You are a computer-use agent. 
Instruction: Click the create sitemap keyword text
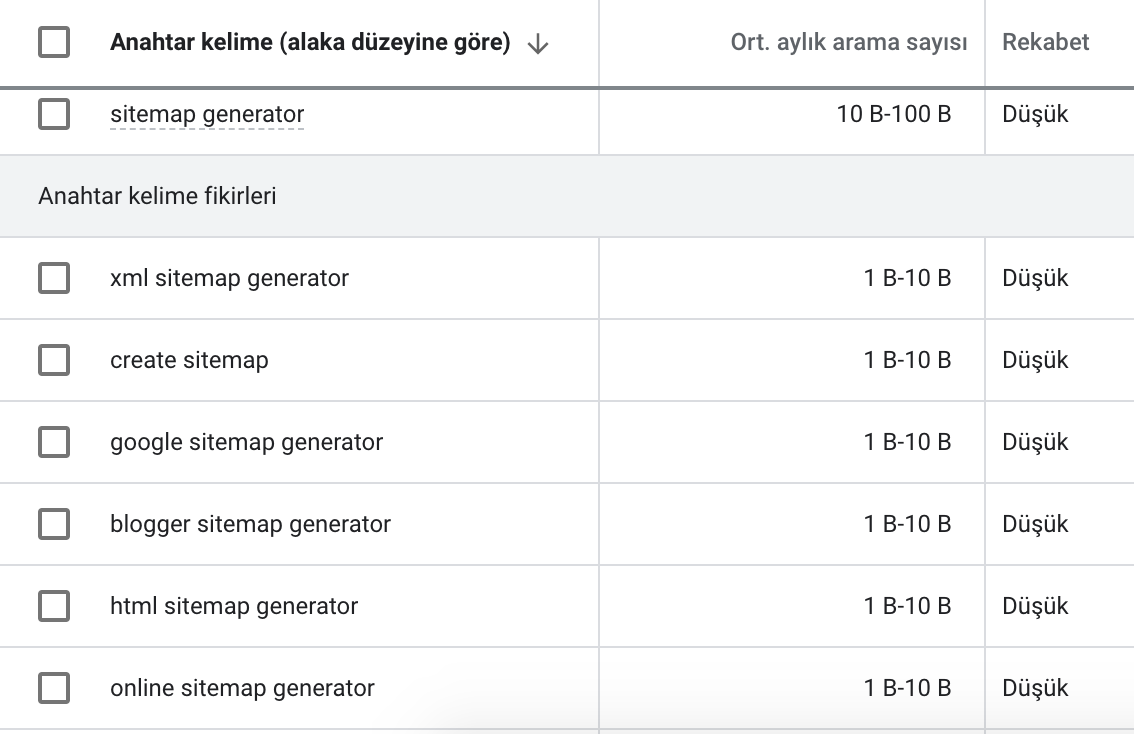click(x=189, y=360)
